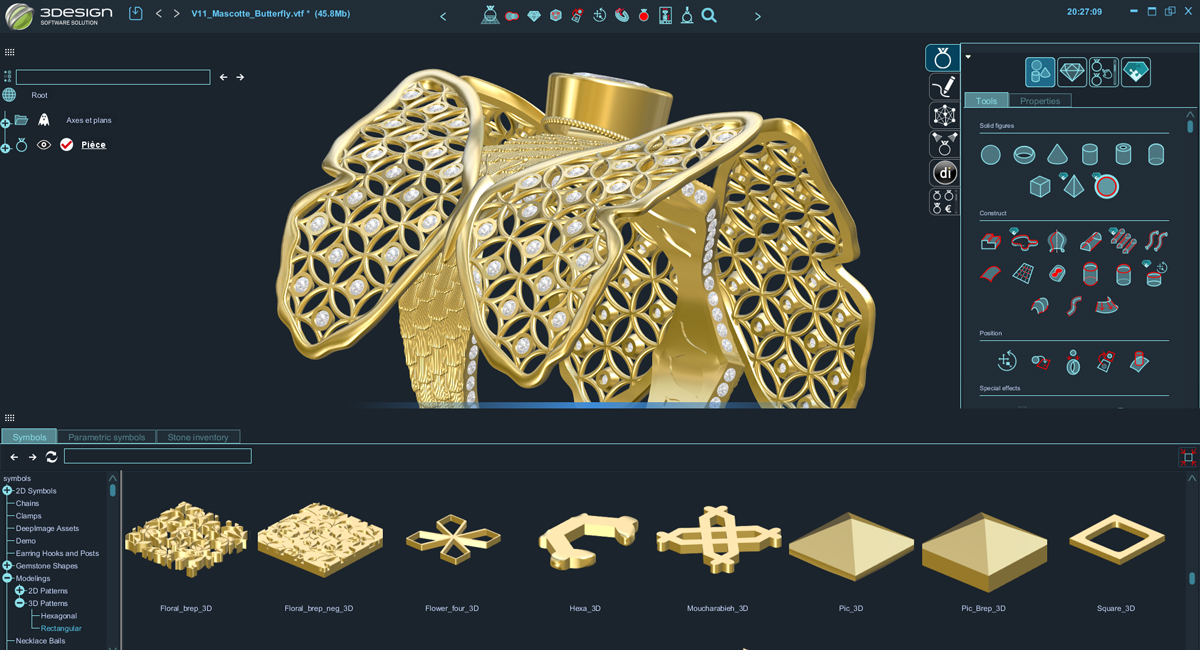Select the cone solid figure tool
Viewport: 1200px width, 650px height.
1057,155
